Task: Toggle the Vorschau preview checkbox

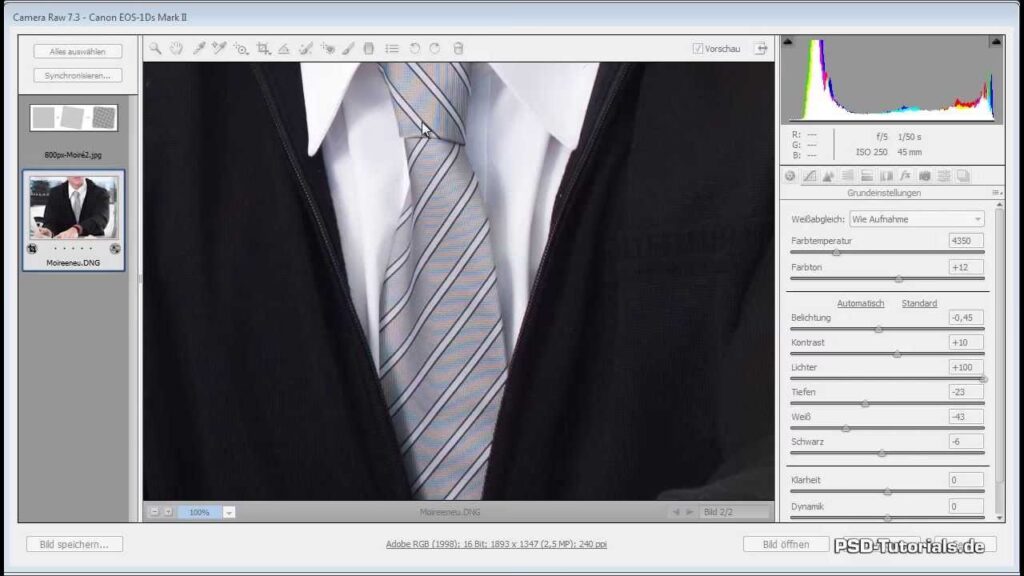Action: coord(698,48)
